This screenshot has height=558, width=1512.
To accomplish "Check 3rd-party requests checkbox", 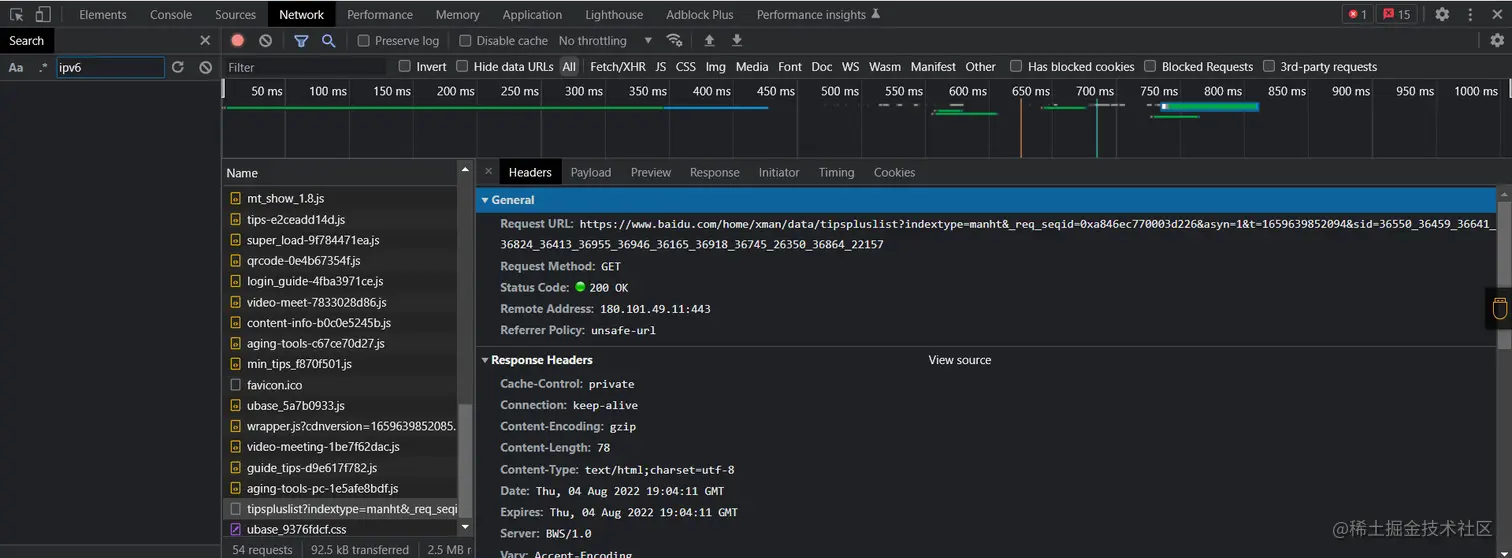I will 1269,66.
